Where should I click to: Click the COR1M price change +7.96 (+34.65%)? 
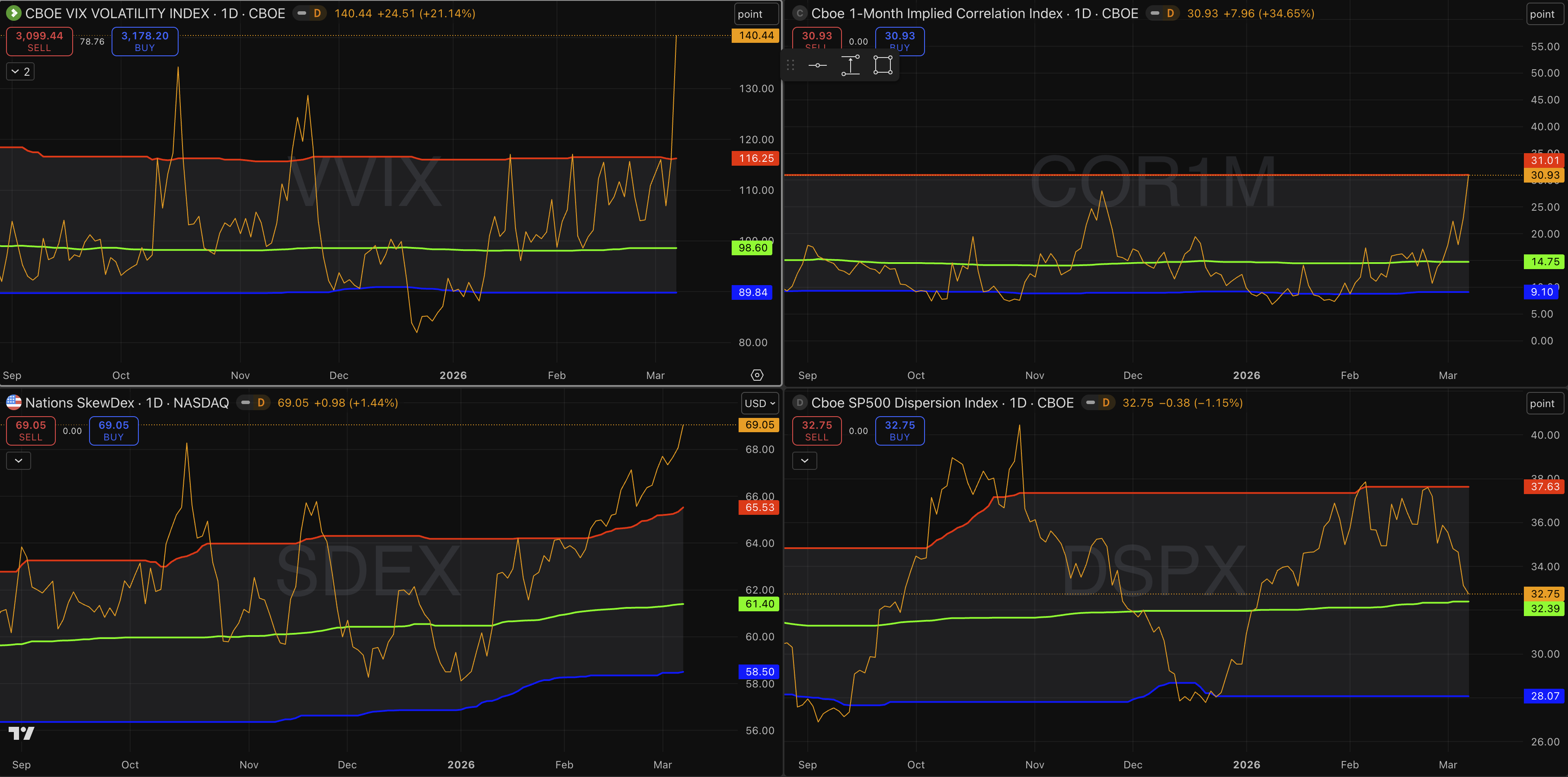coord(1268,13)
